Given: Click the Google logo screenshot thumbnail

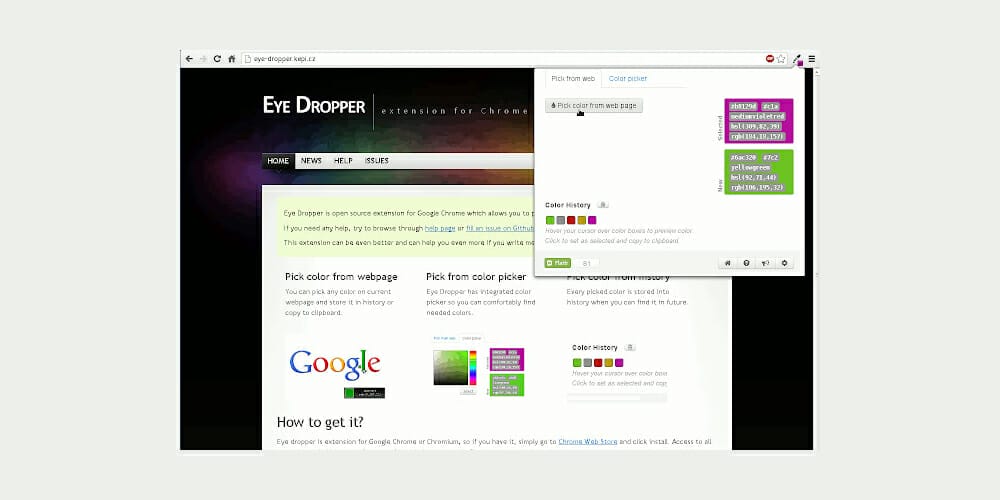Looking at the screenshot, I should coord(335,370).
